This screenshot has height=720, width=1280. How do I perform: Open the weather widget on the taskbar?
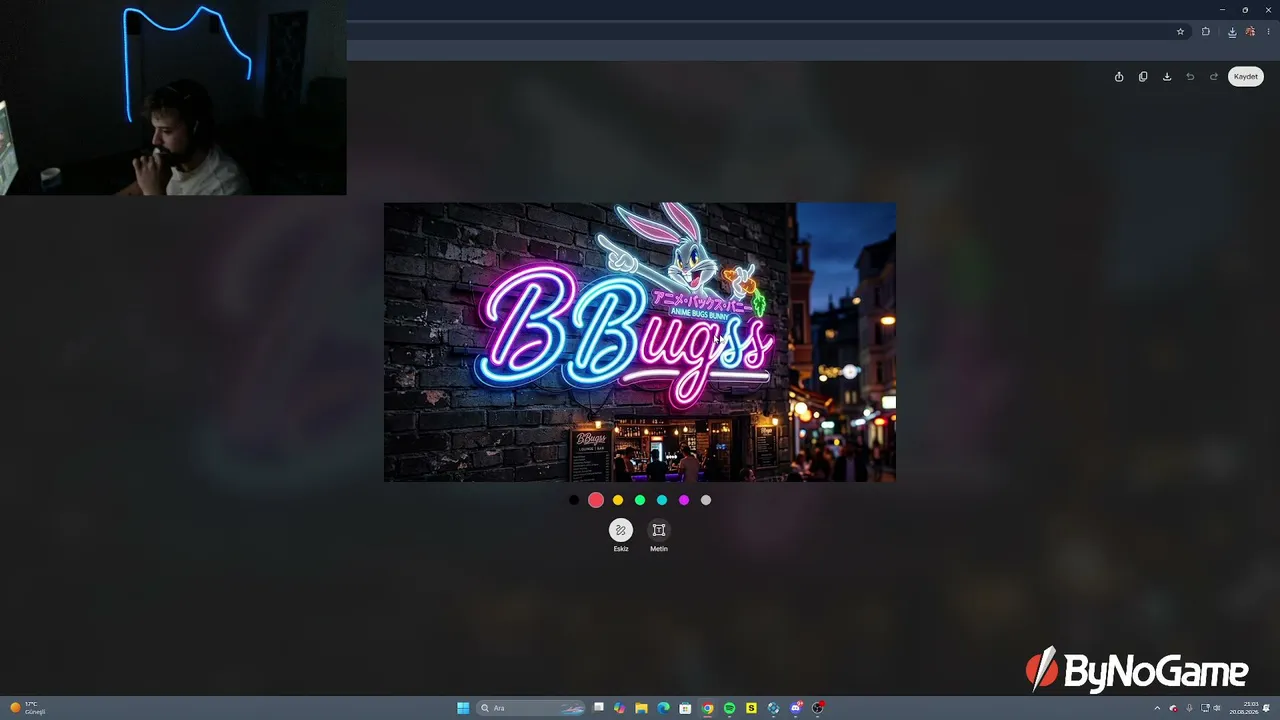coord(28,708)
